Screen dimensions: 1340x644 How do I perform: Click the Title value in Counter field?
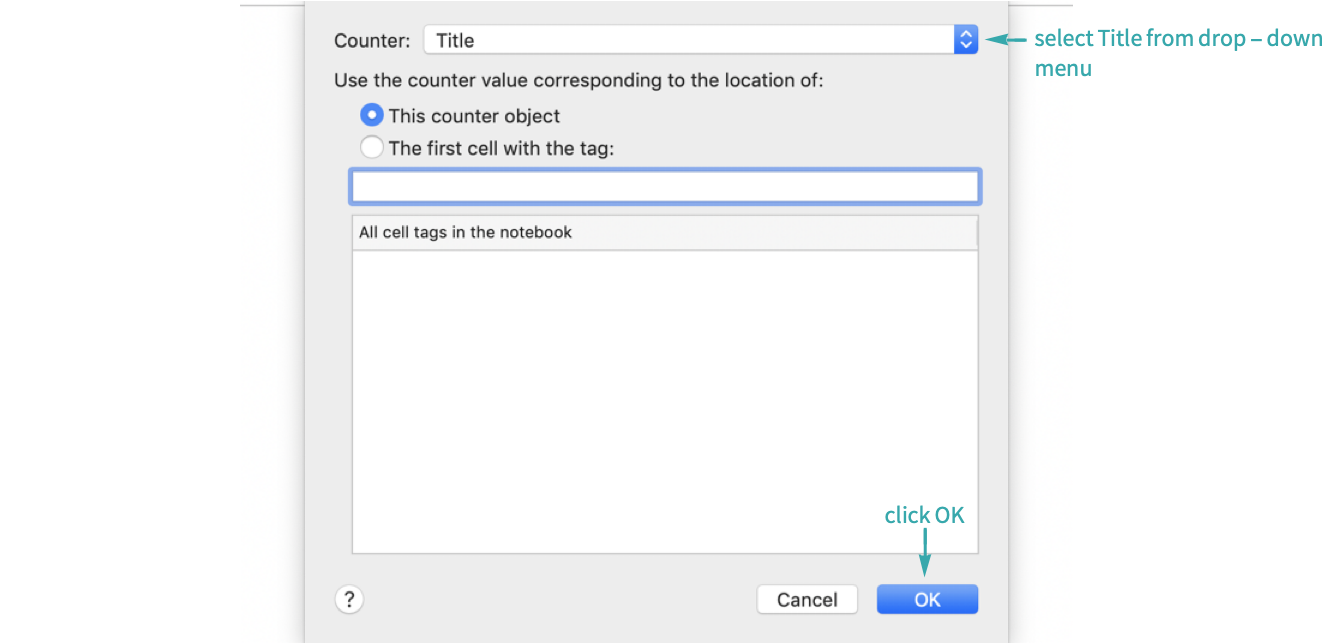click(456, 41)
